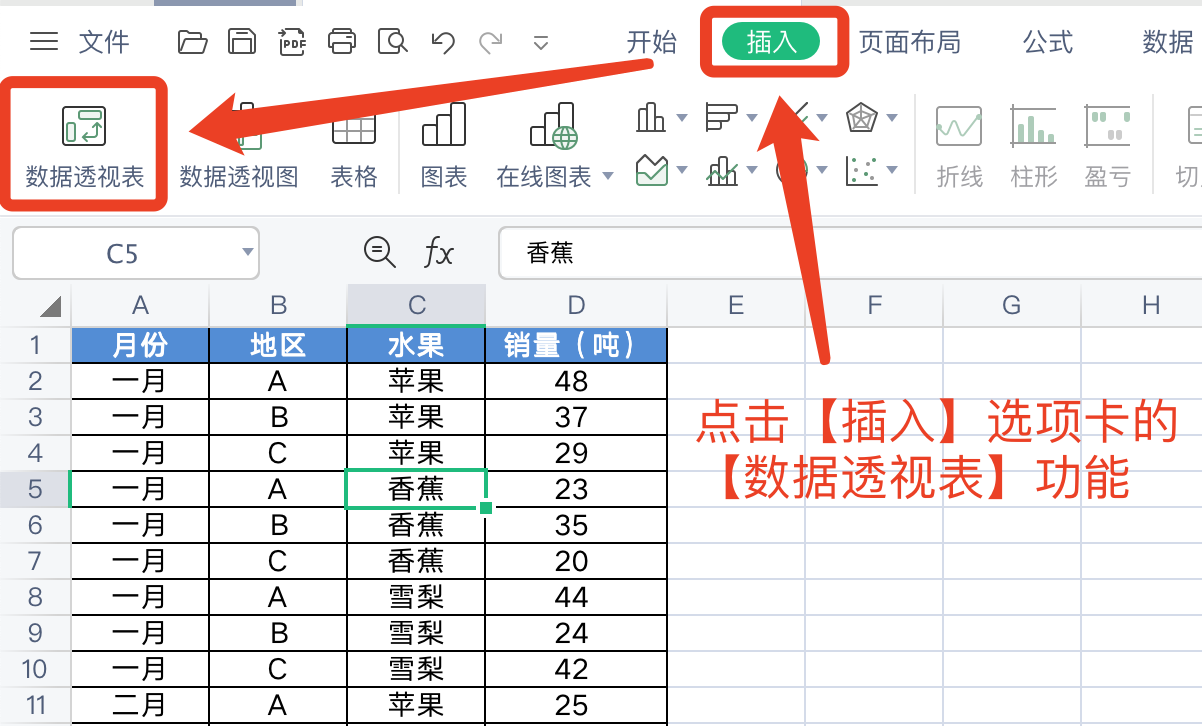
Task: Expand the scatter chart dropdown arrow
Action: (x=892, y=171)
